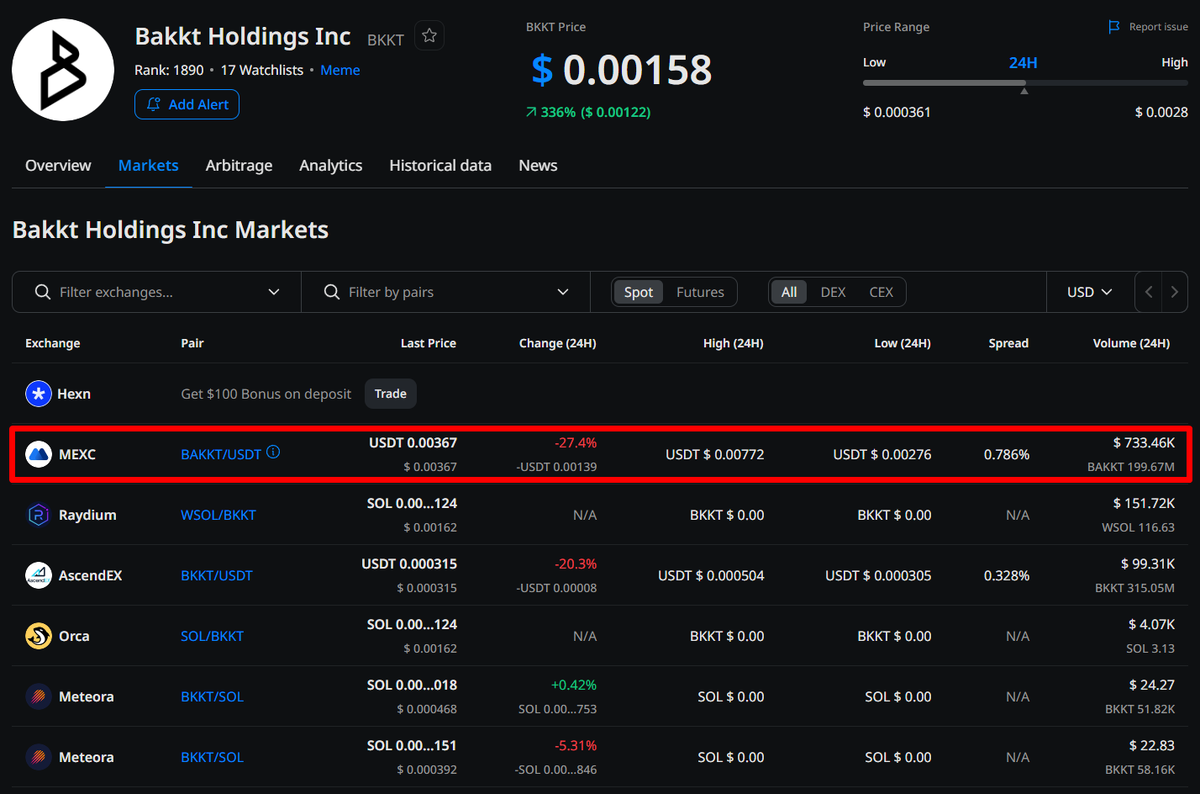Expand the Filter by pairs dropdown arrow
Image resolution: width=1200 pixels, height=794 pixels.
coord(563,292)
